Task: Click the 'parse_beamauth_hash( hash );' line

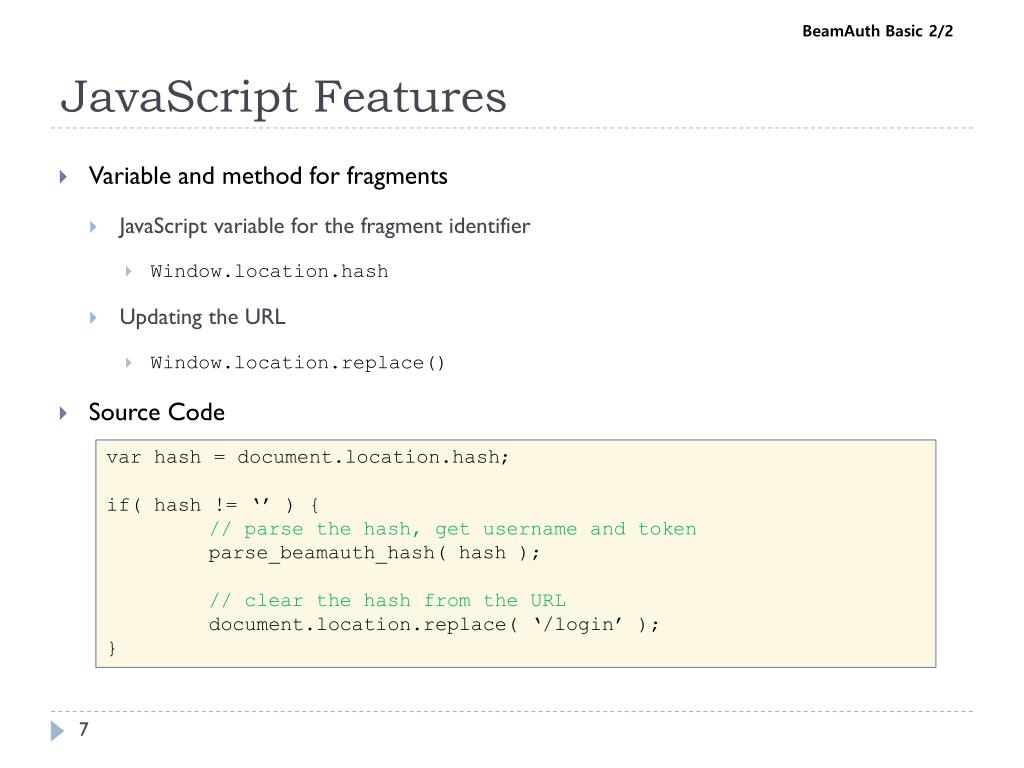Action: click(374, 553)
